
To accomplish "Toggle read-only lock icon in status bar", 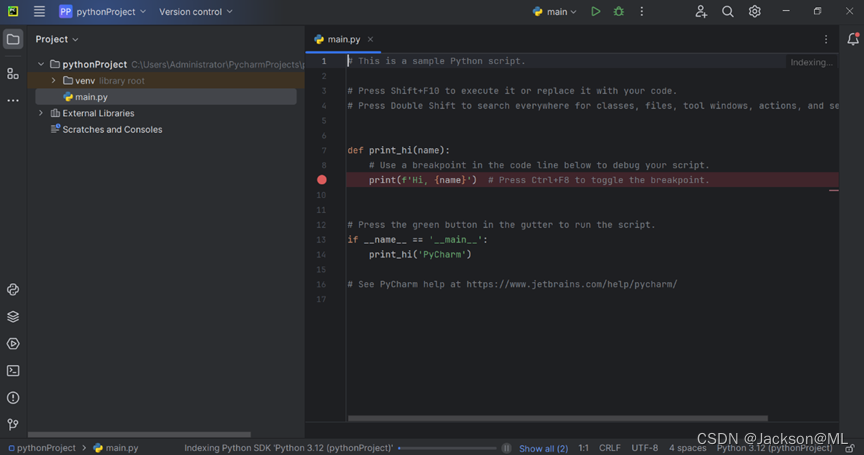I will coord(850,448).
